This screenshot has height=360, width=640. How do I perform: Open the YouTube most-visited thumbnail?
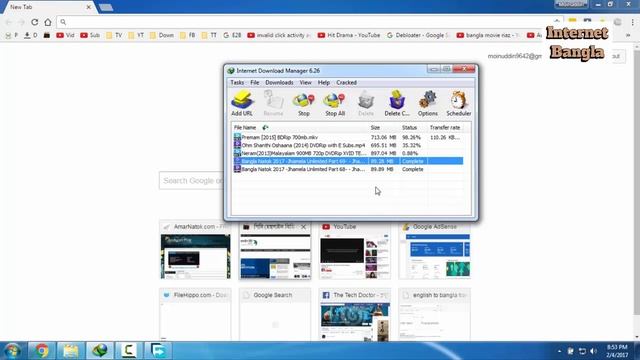(x=354, y=250)
